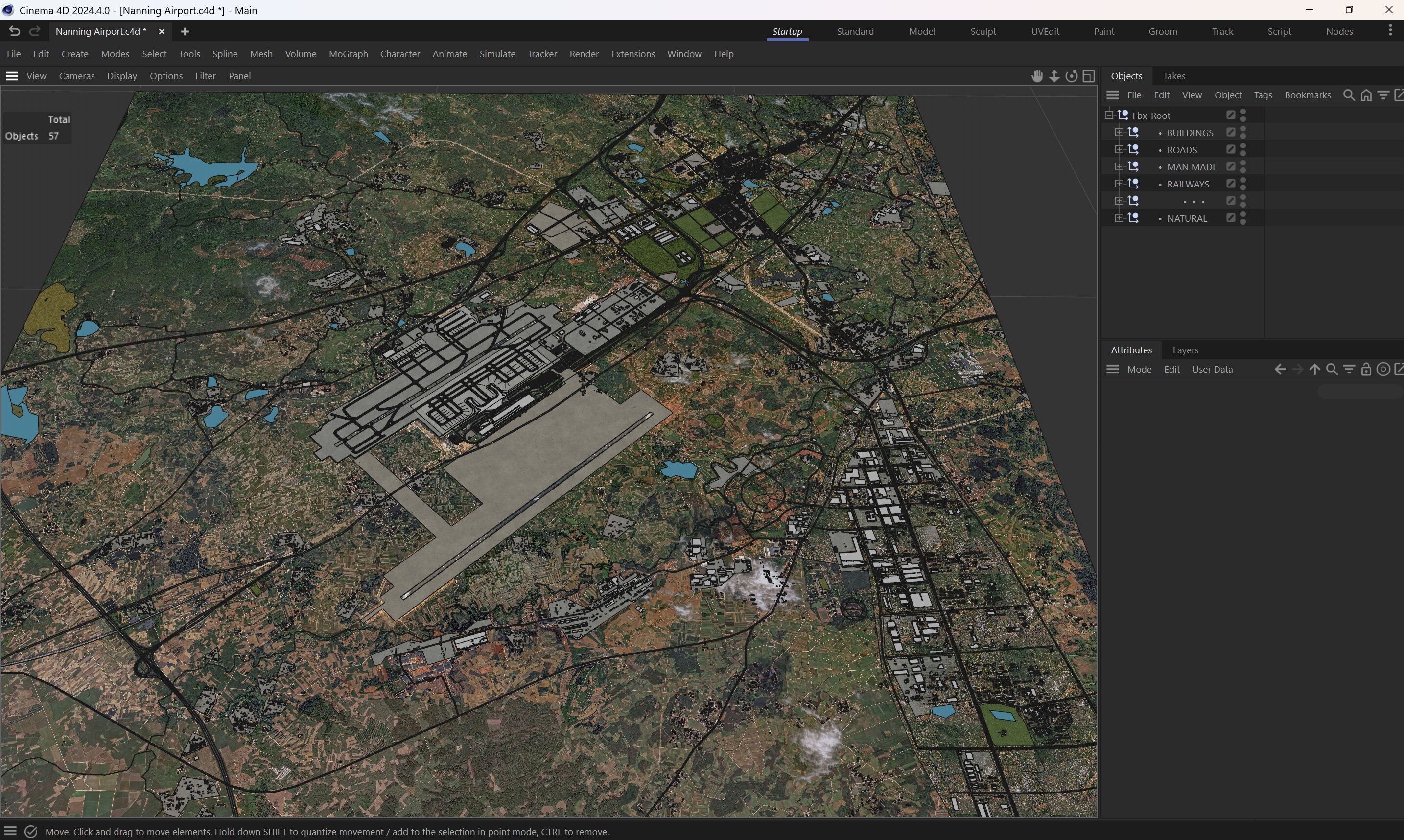Open the layout overflow three-dots menu
The image size is (1404, 840).
[1390, 30]
